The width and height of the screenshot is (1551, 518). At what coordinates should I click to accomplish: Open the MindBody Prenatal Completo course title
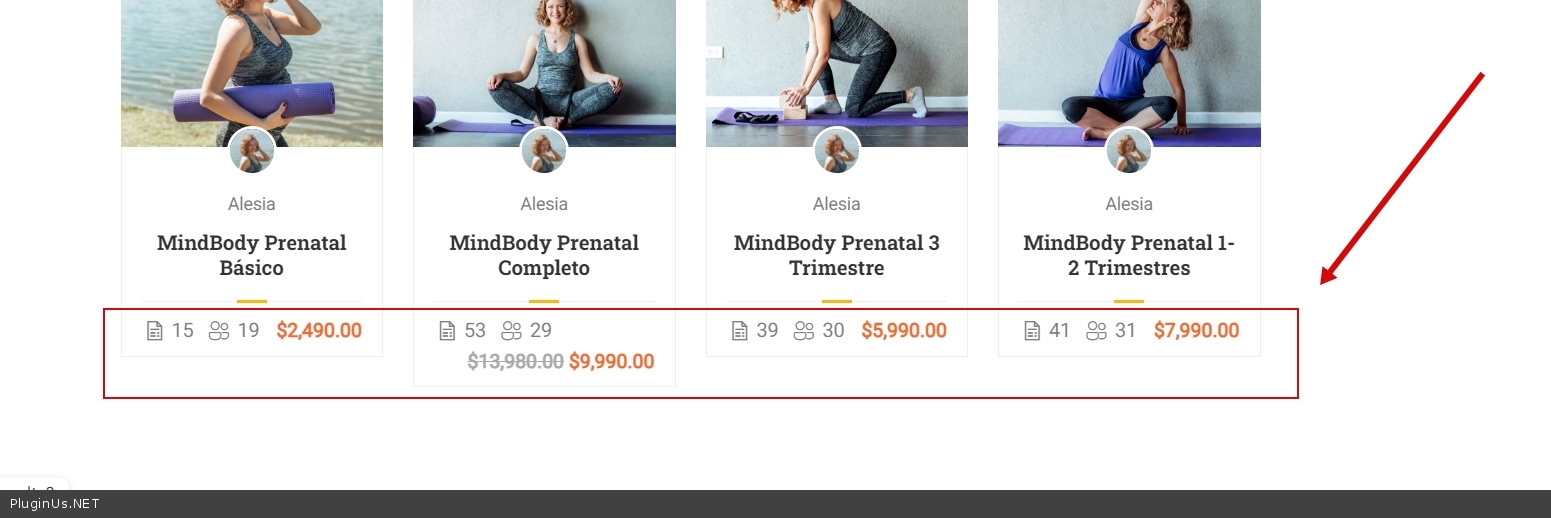click(544, 255)
